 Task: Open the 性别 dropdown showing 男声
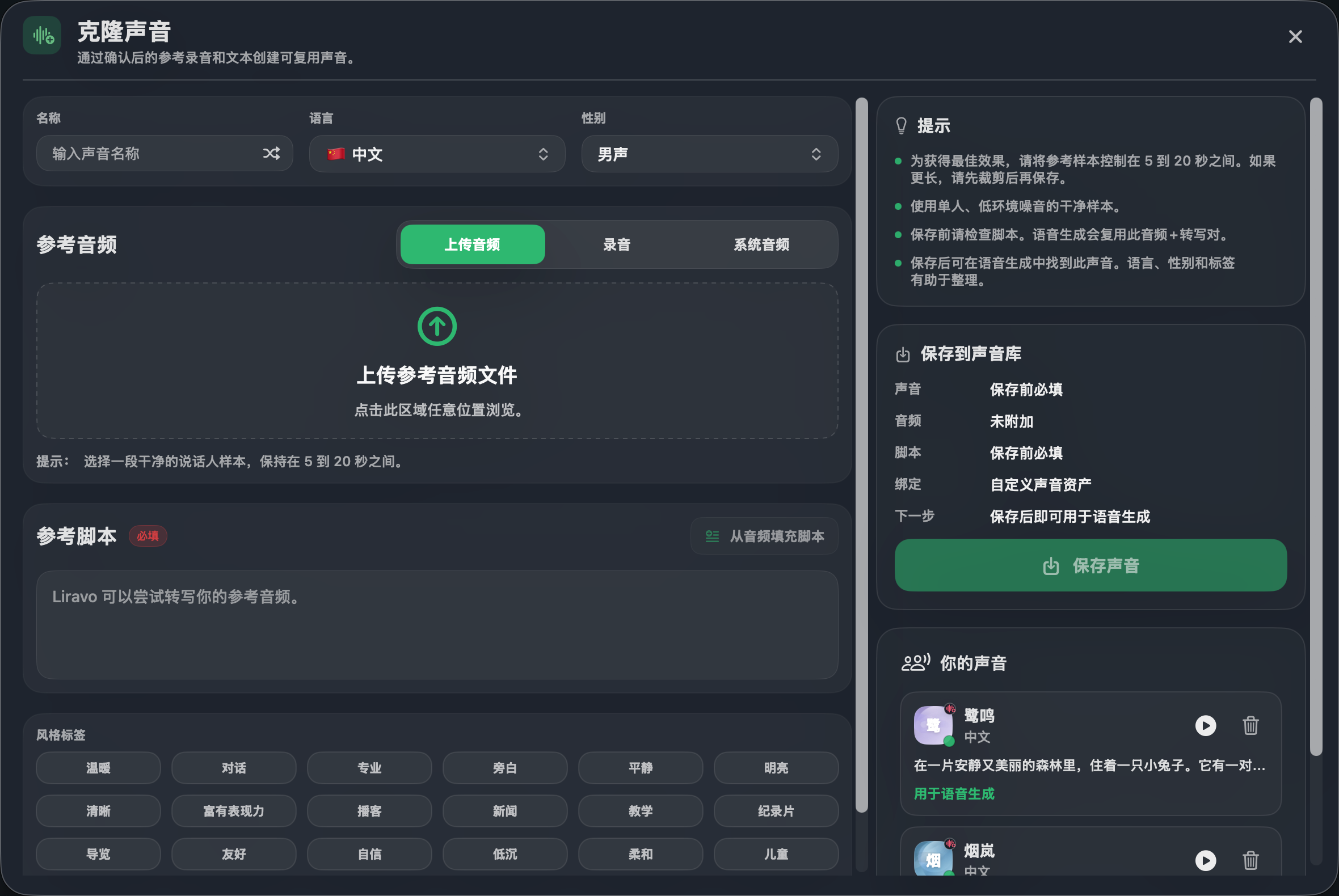pyautogui.click(x=710, y=154)
